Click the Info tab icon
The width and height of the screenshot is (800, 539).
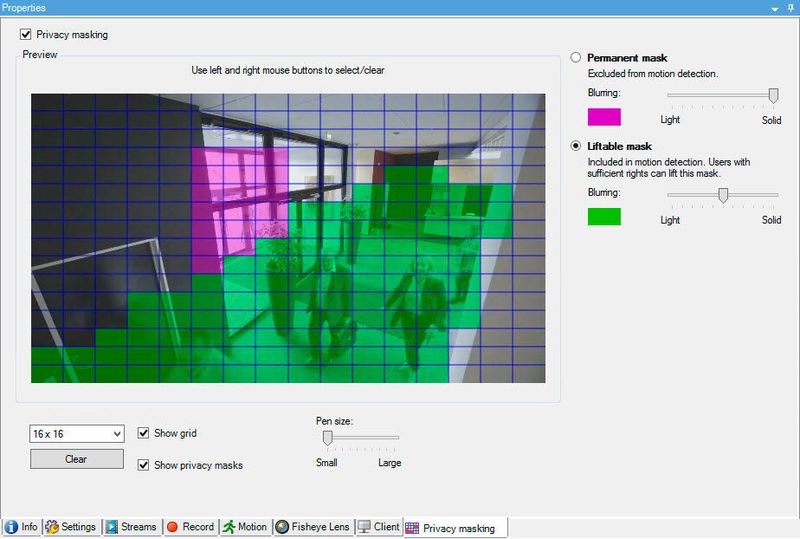pyautogui.click(x=11, y=527)
